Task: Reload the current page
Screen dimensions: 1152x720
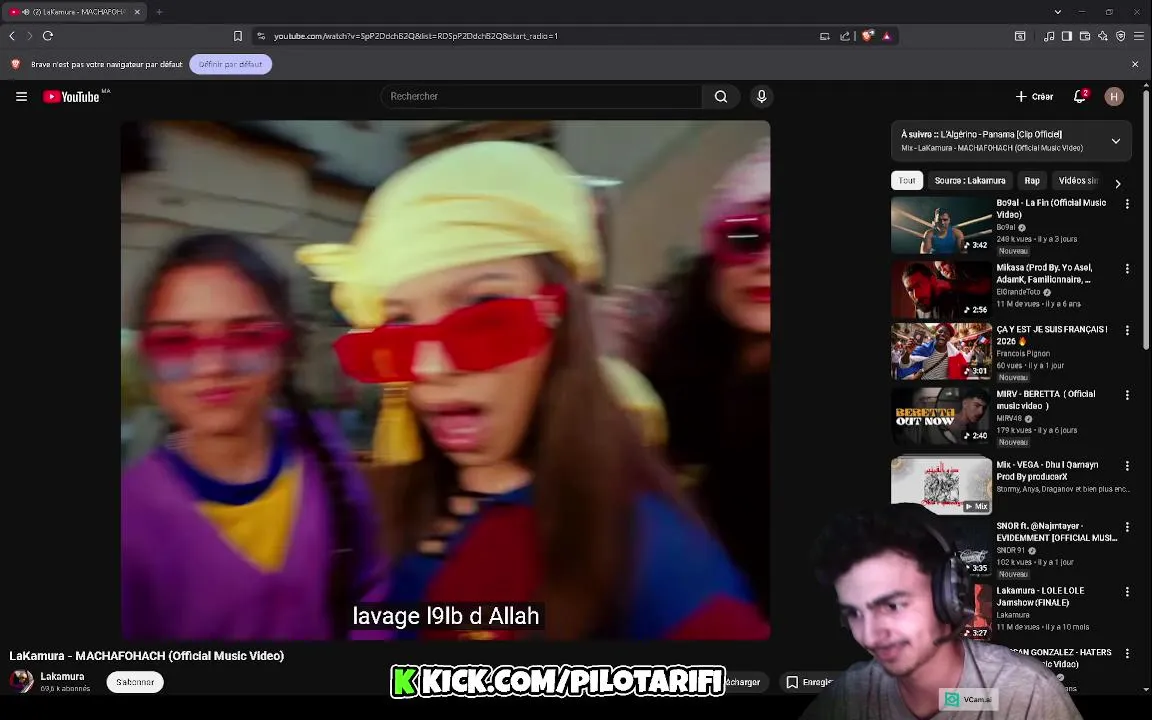Action: point(48,36)
